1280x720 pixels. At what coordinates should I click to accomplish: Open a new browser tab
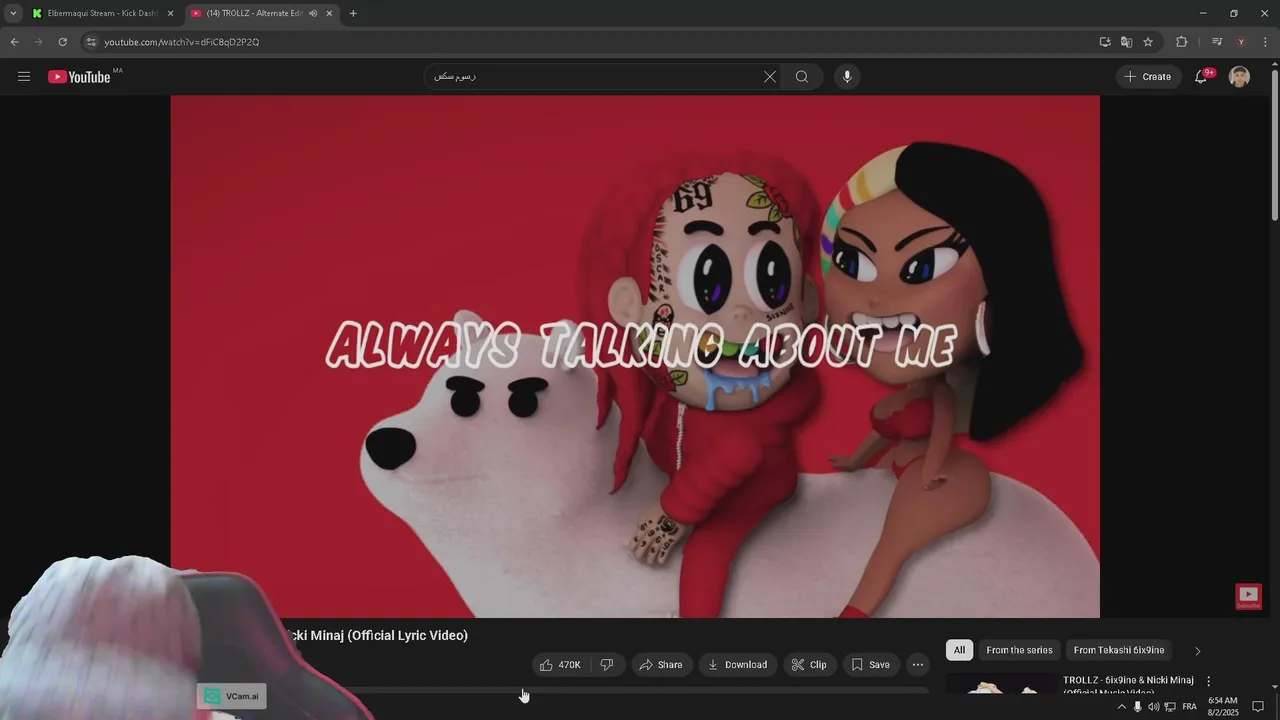353,13
